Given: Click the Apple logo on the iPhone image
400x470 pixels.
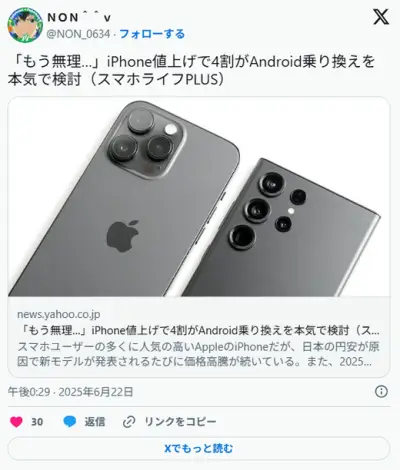Looking at the screenshot, I should [123, 236].
